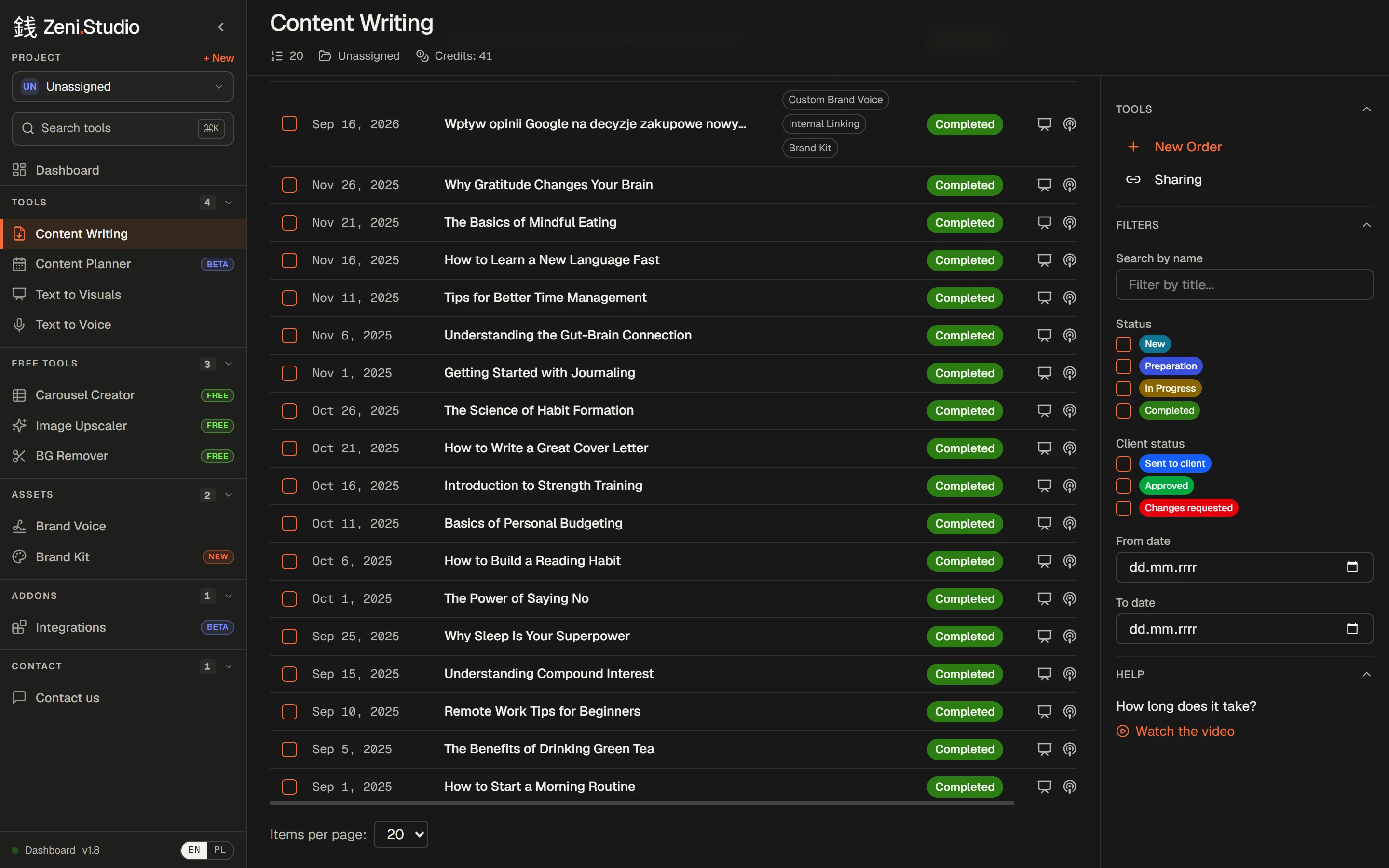Click the Text to Visuals icon for Why Gratitude Changes Your Brain
The image size is (1389, 868).
pyautogui.click(x=1044, y=185)
